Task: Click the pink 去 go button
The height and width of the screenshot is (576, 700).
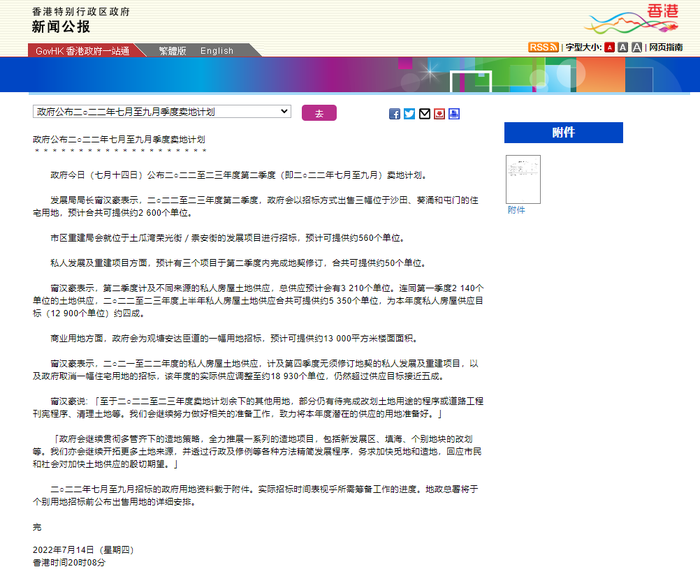Action: pos(319,113)
